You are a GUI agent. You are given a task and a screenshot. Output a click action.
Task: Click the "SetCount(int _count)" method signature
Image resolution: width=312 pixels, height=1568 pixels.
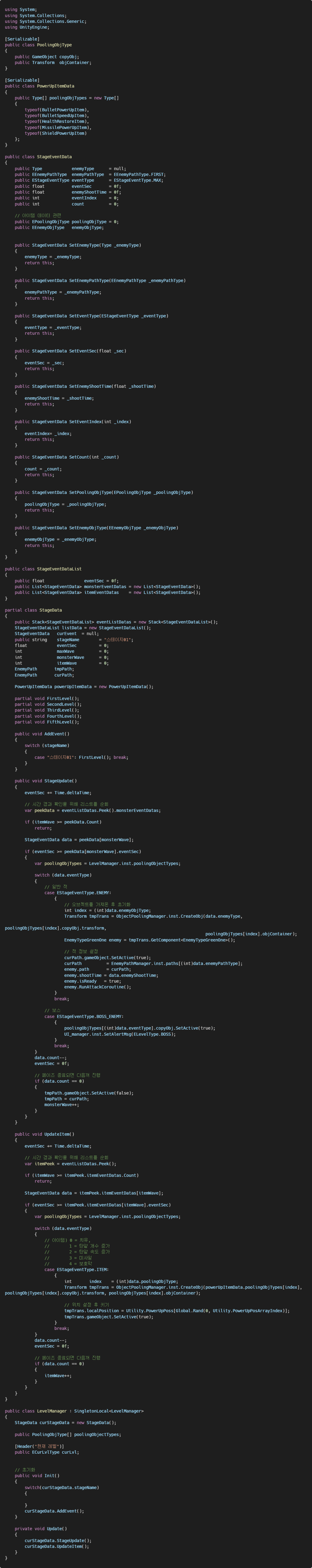point(67,457)
